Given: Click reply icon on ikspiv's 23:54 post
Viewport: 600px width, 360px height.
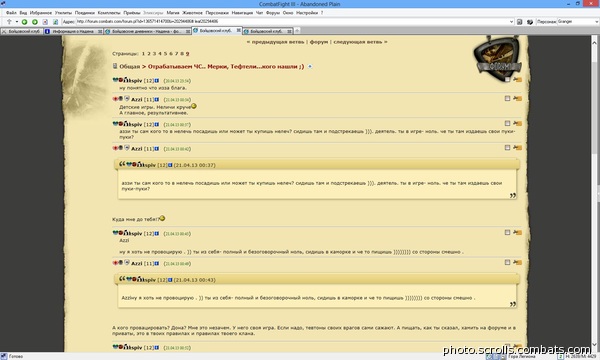Looking at the screenshot, I should coord(517,80).
